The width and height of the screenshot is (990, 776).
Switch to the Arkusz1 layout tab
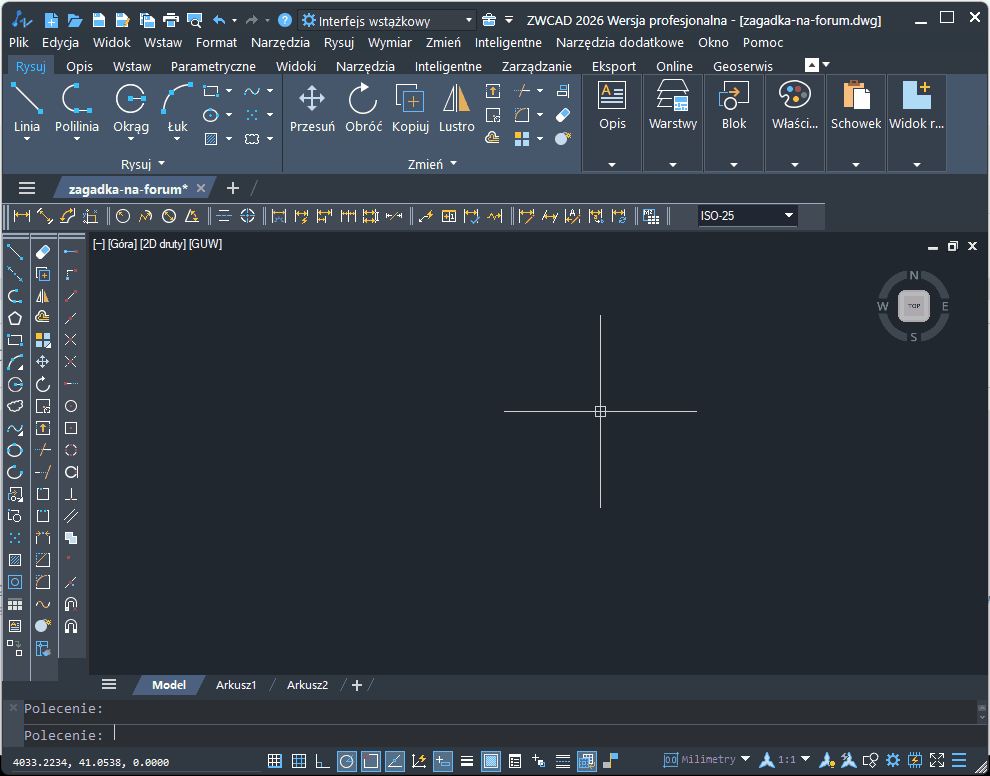click(236, 685)
